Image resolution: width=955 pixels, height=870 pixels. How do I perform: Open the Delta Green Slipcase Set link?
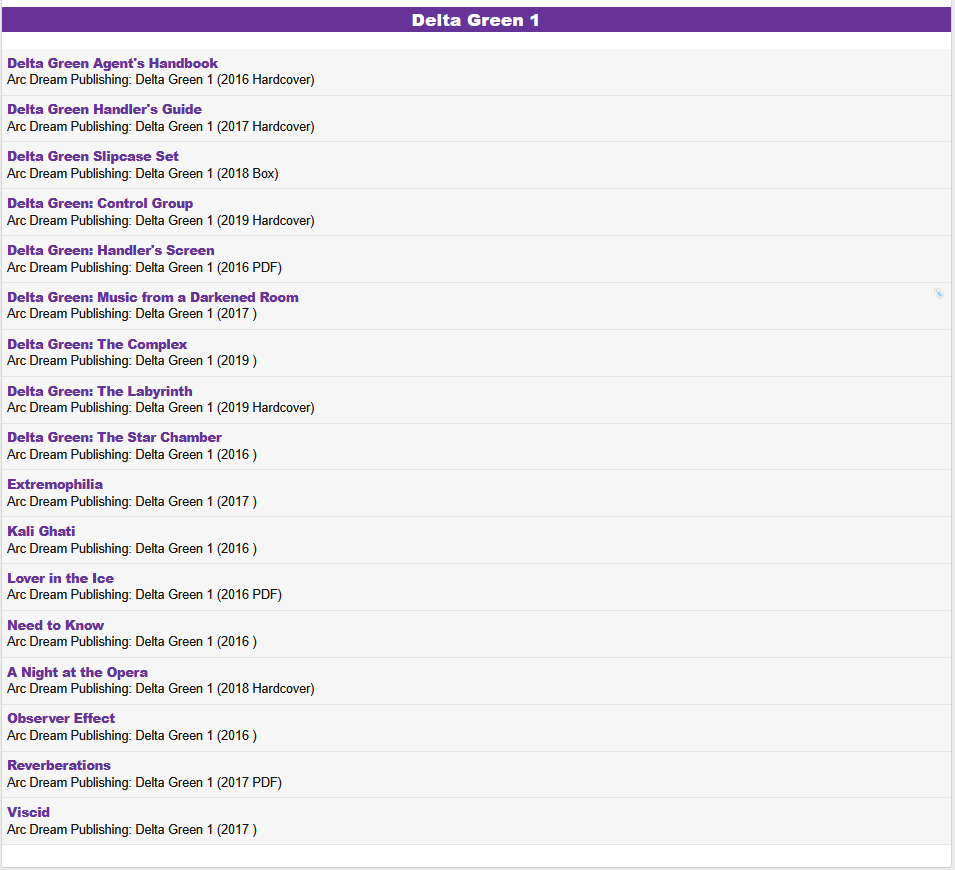point(93,157)
